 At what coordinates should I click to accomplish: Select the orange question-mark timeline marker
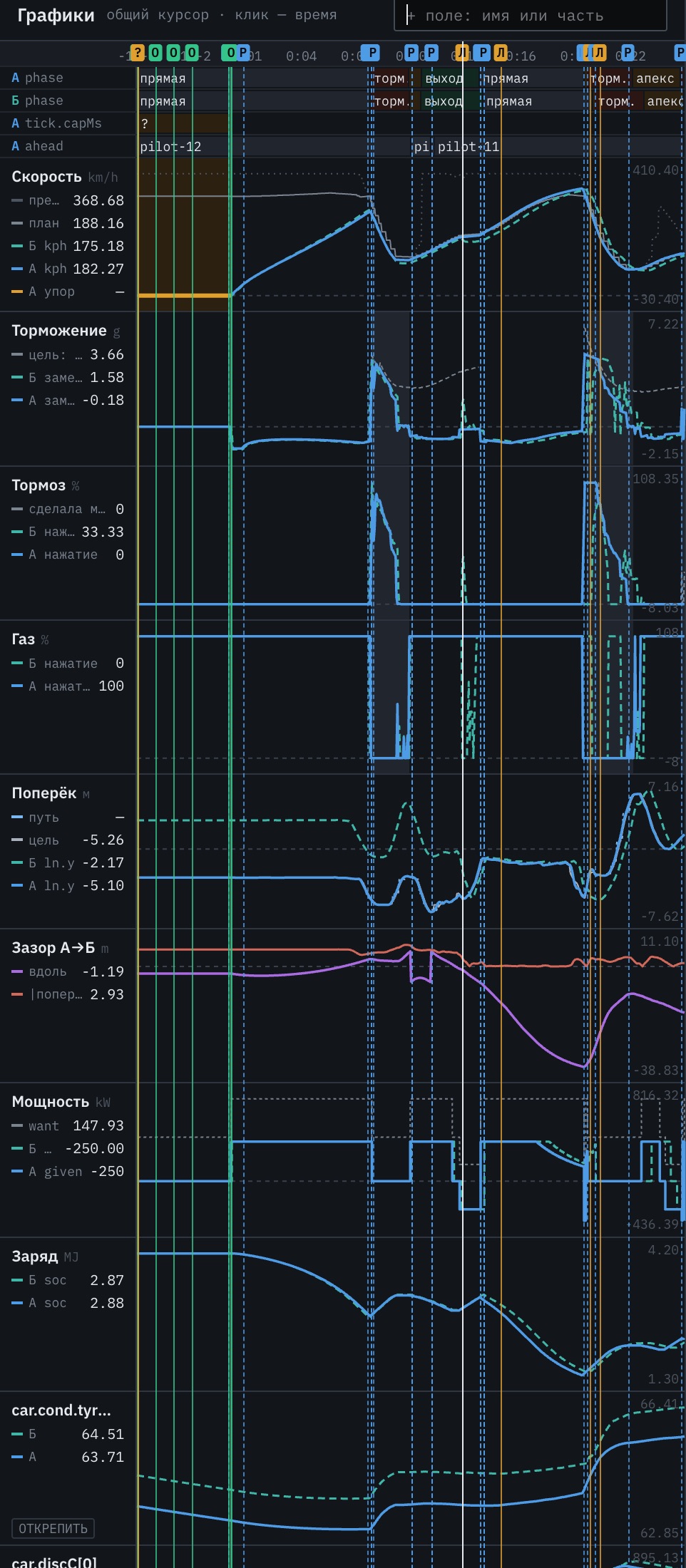138,52
